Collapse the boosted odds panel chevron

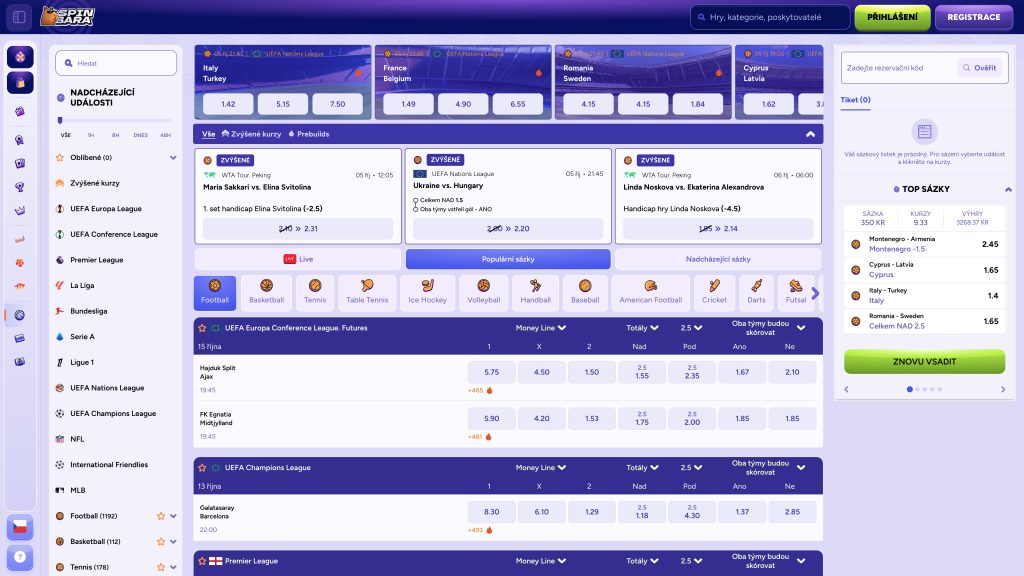pyautogui.click(x=810, y=134)
